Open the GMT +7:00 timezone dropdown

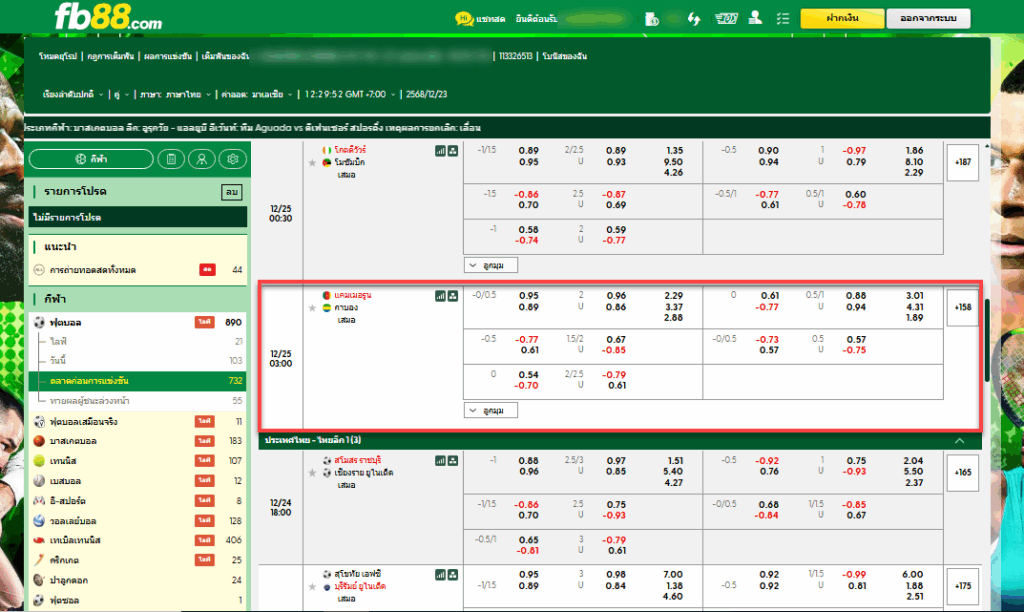click(350, 94)
